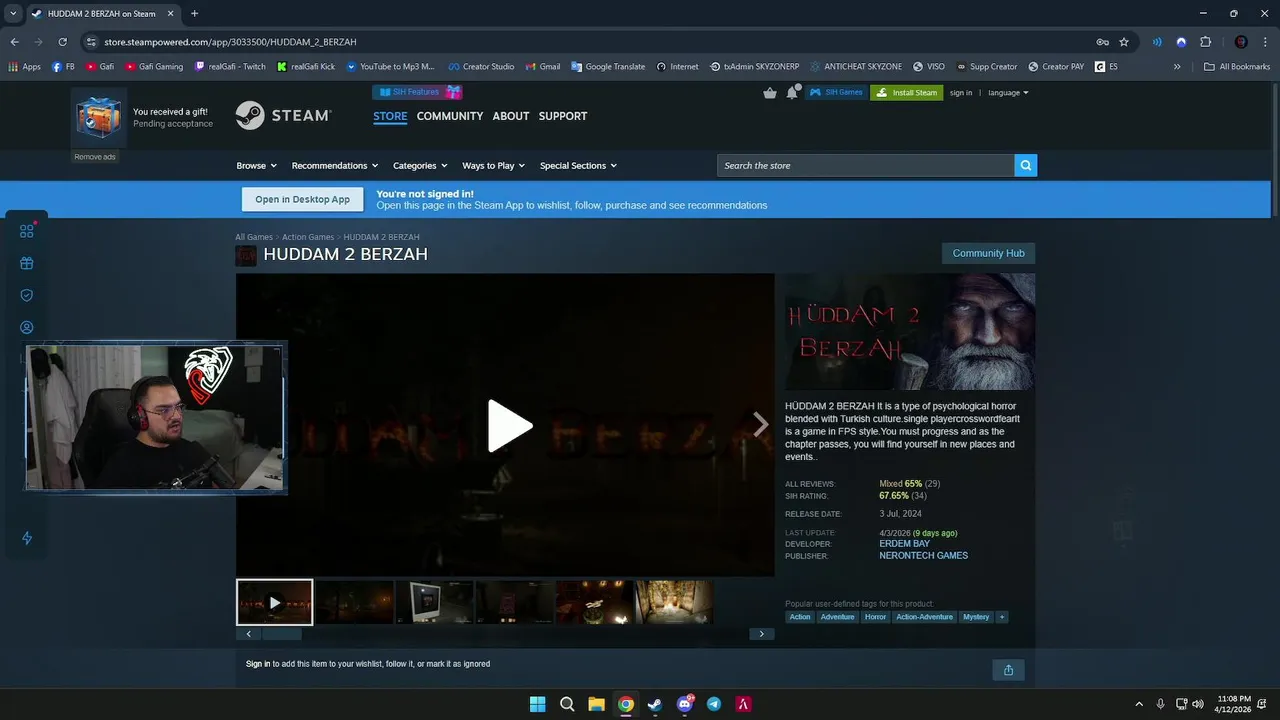Viewport: 1280px width, 720px height.
Task: Click the SIH Features banner
Action: (417, 92)
